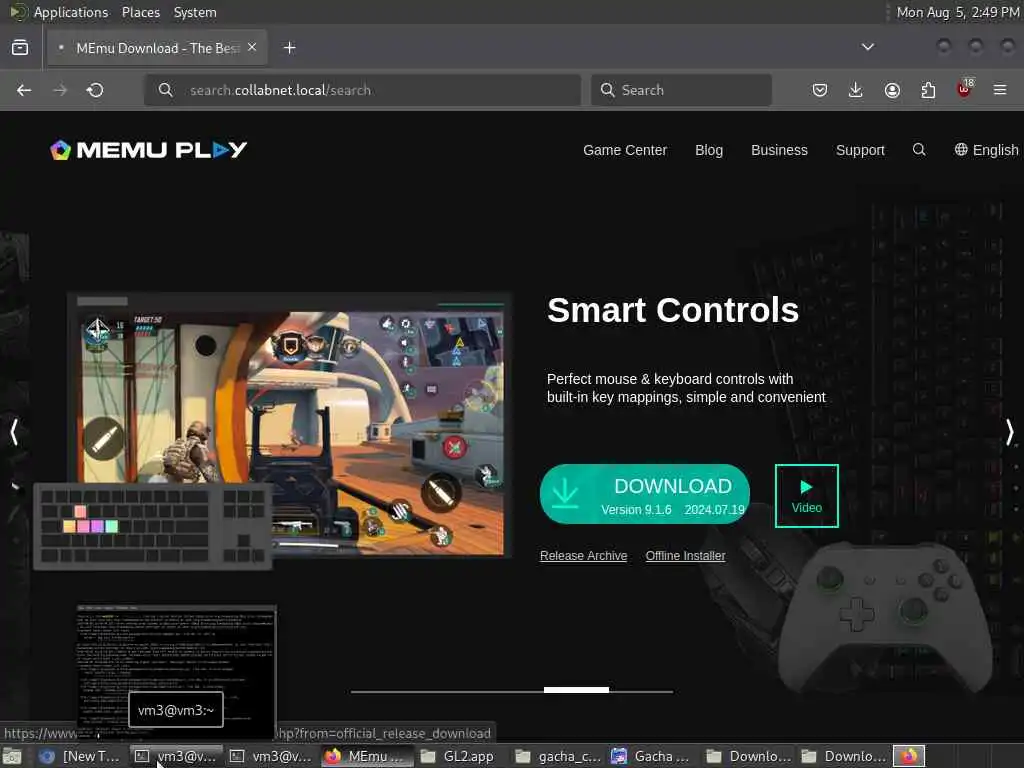This screenshot has width=1024, height=768.
Task: Open the Release Archive link
Action: pyautogui.click(x=583, y=556)
